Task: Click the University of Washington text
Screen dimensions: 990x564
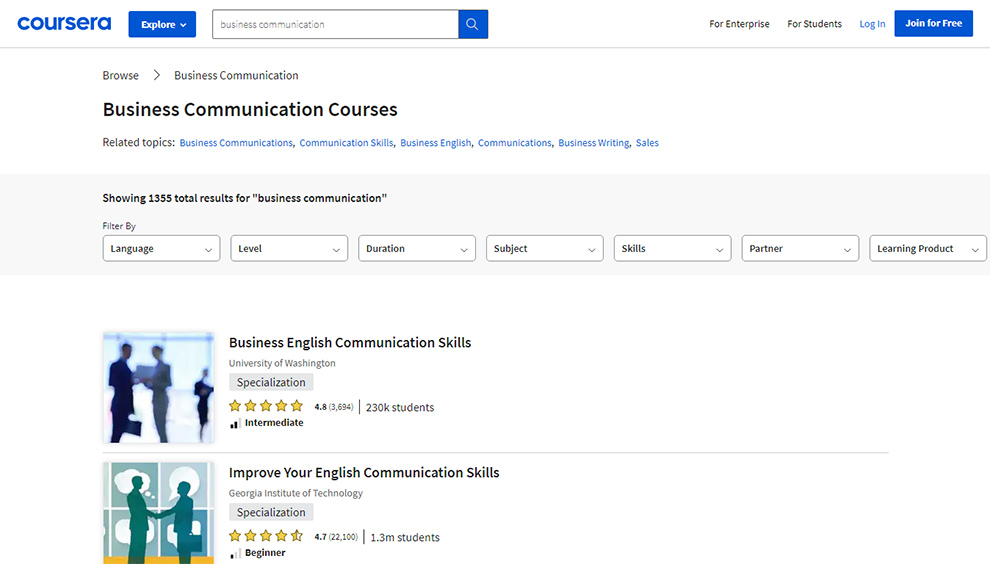Action: click(282, 363)
